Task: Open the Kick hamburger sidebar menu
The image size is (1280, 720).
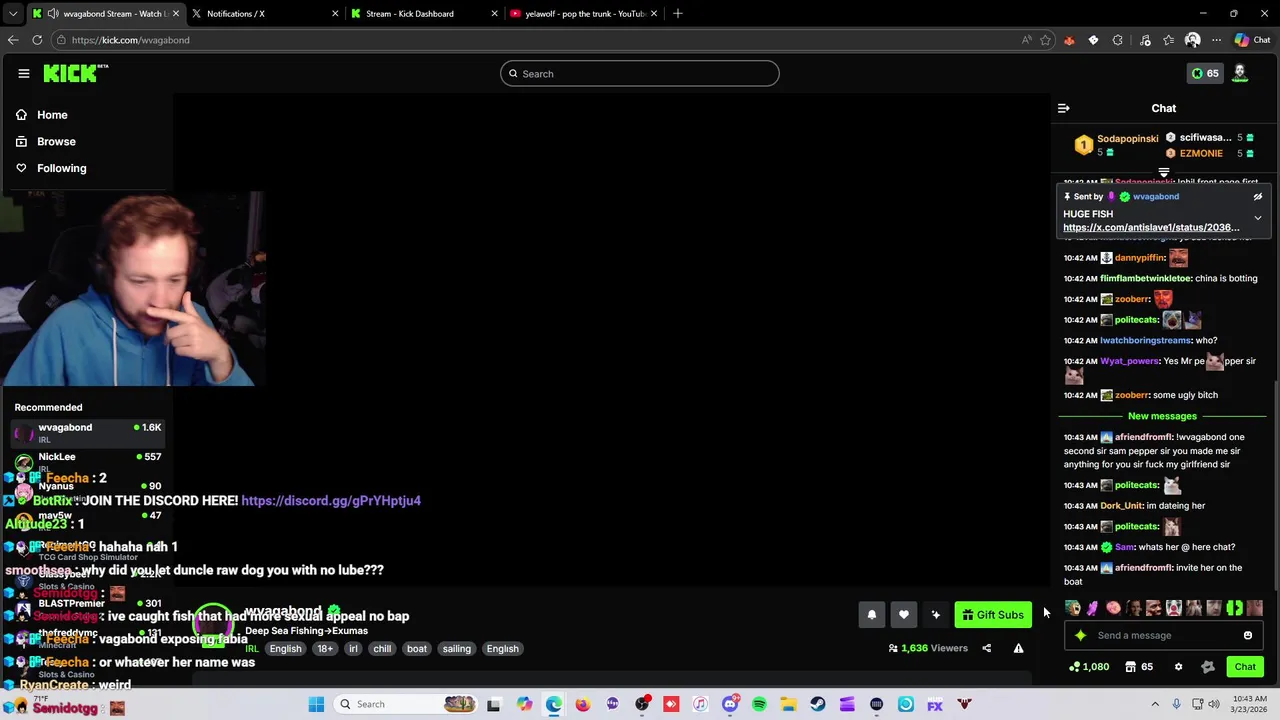Action: (23, 73)
